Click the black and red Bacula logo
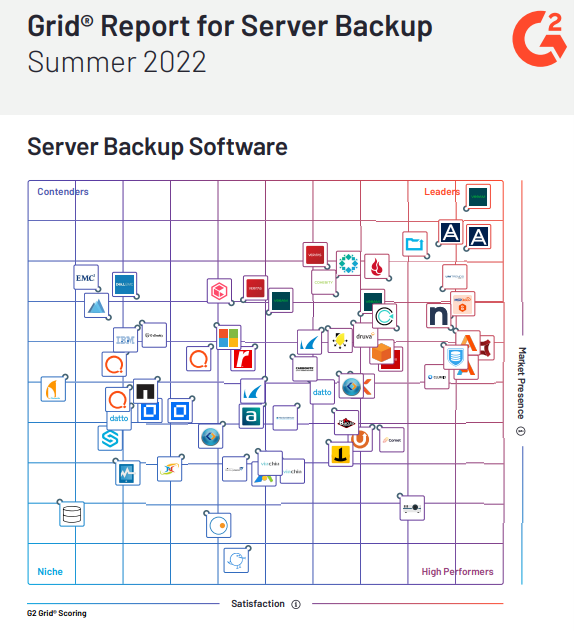Image resolution: width=574 pixels, height=631 pixels. click(346, 423)
